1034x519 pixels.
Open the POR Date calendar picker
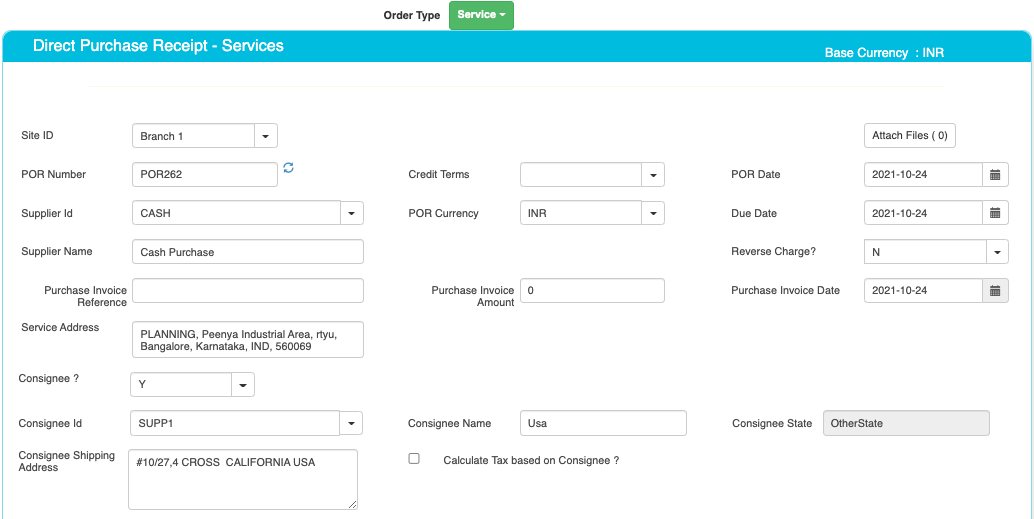[995, 175]
